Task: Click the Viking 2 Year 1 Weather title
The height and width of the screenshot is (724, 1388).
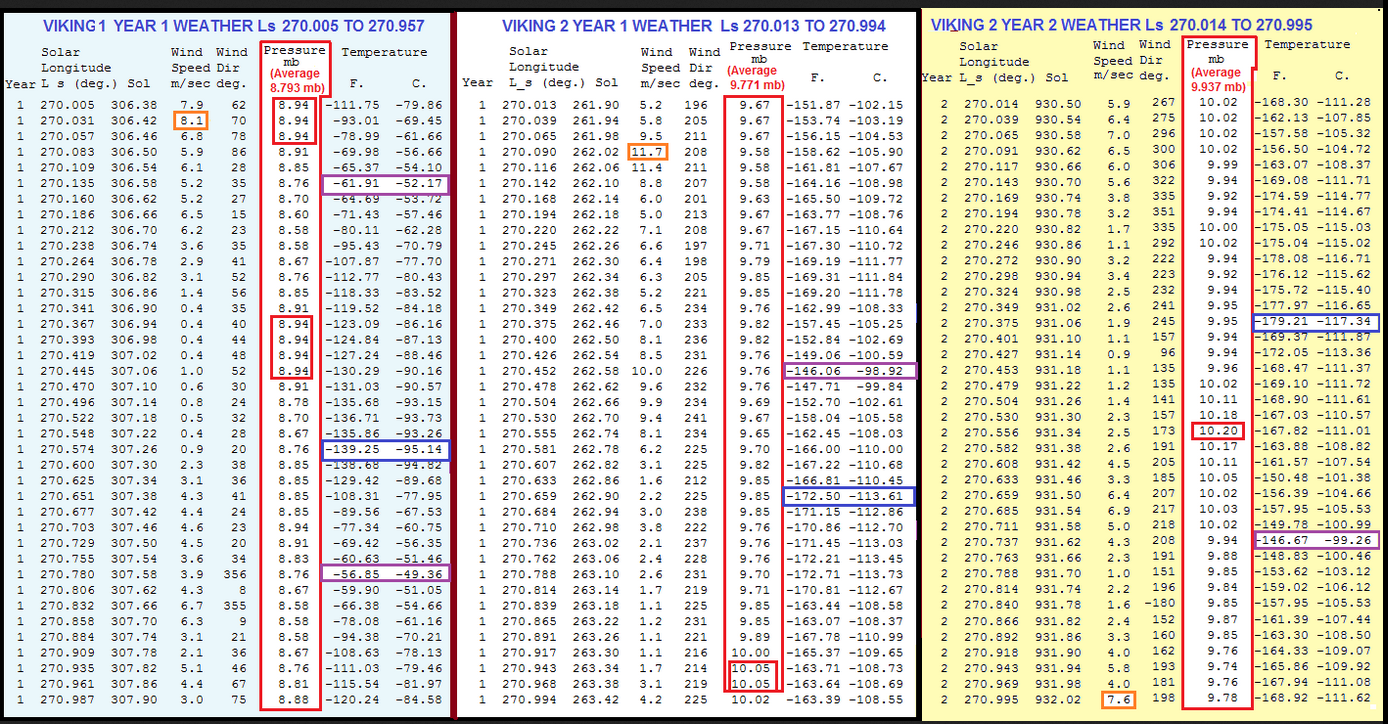Action: tap(694, 26)
